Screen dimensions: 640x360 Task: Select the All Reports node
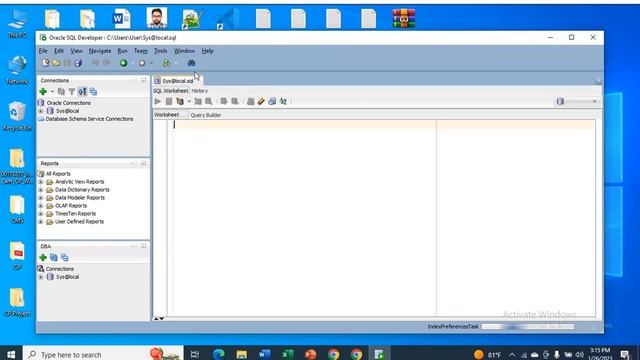point(58,174)
